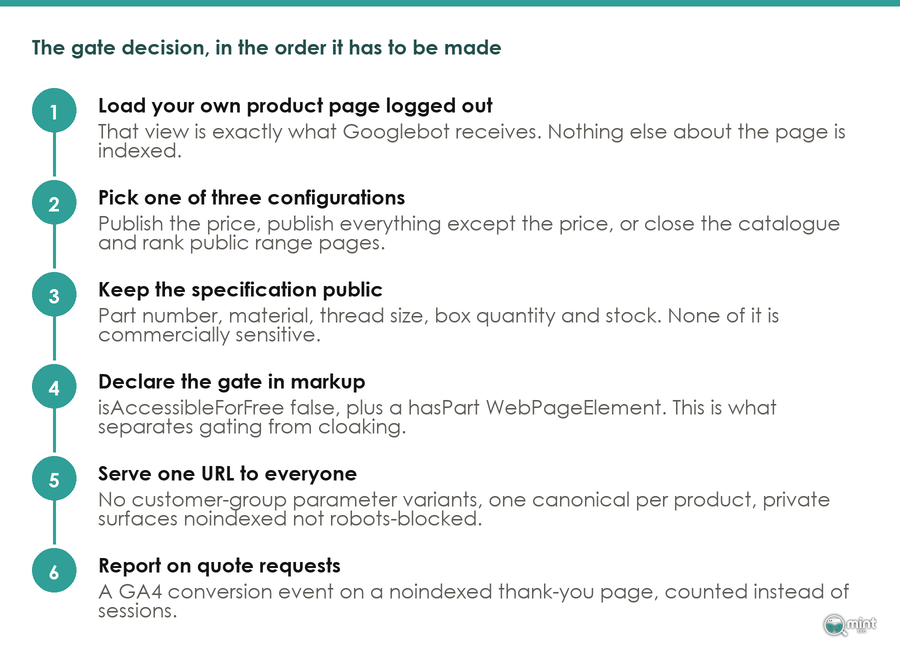The width and height of the screenshot is (900, 660).
Task: Click the step 2 numbered circle
Action: click(x=54, y=203)
